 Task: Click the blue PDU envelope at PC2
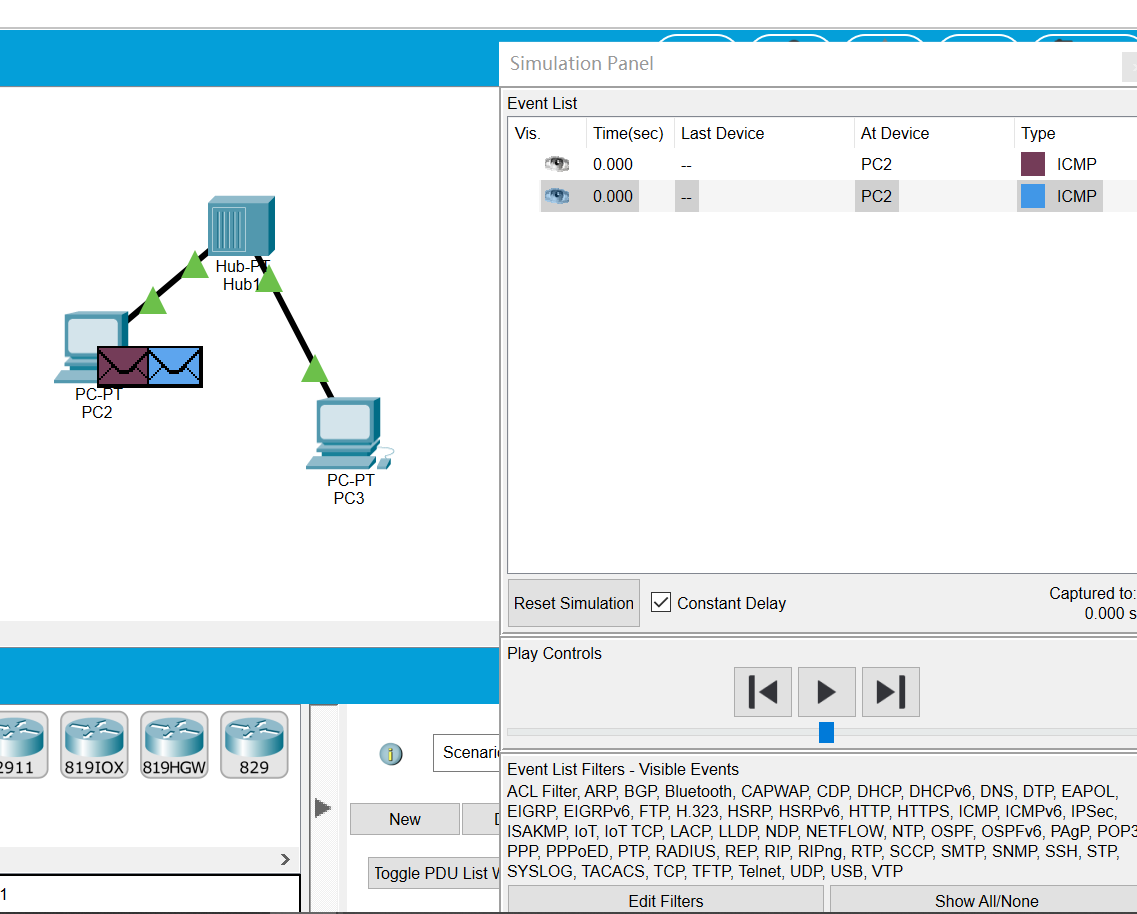click(176, 366)
